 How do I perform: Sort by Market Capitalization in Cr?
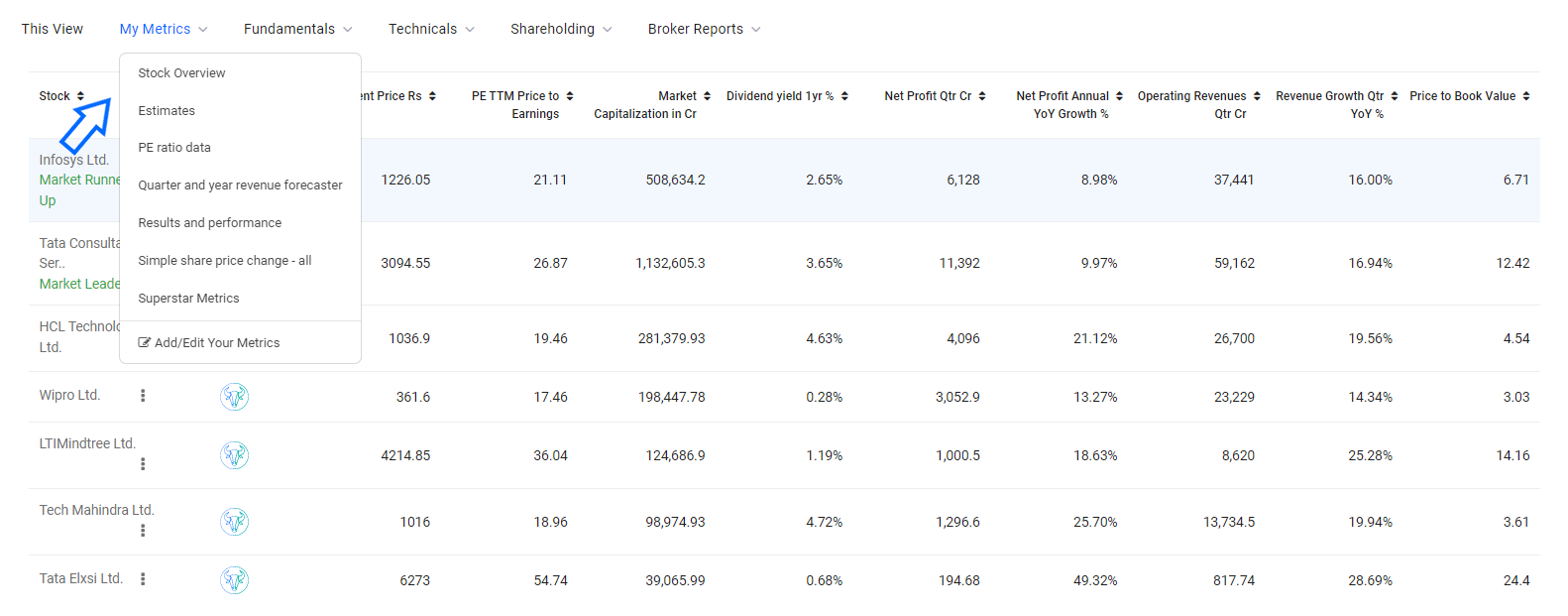pyautogui.click(x=707, y=96)
